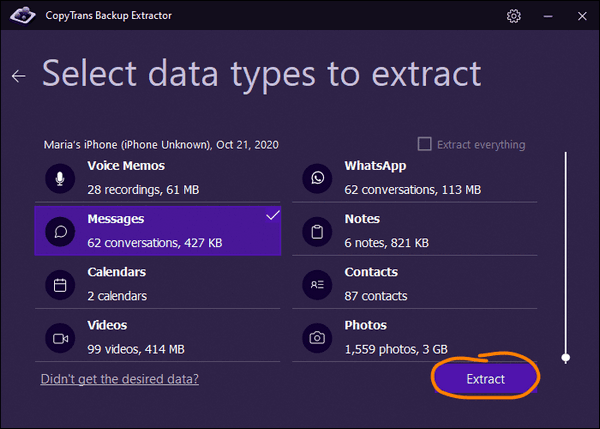
Task: Select the Calendars title
Action: click(x=117, y=272)
